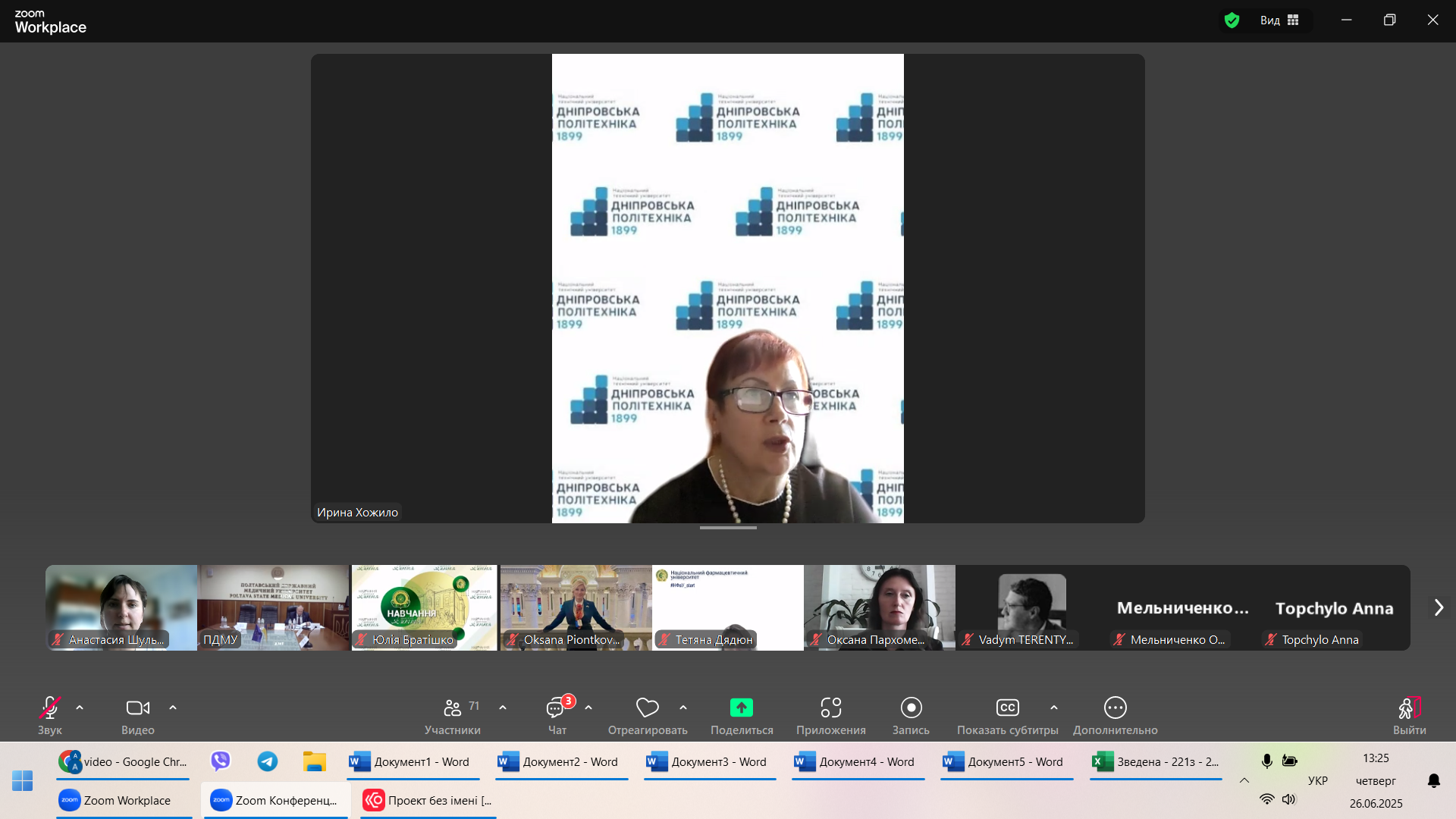Unmute microphone with the Звук button

(50, 715)
